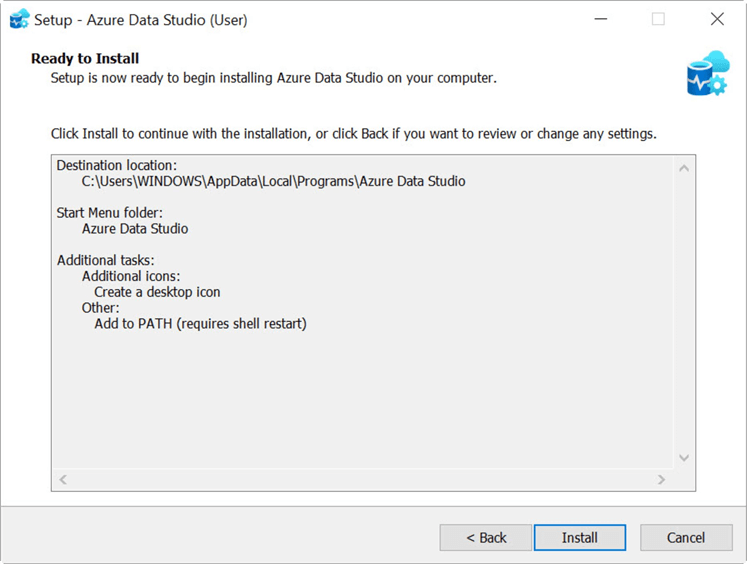This screenshot has height=564, width=747.
Task: Click the destination path text line
Action: [273, 181]
